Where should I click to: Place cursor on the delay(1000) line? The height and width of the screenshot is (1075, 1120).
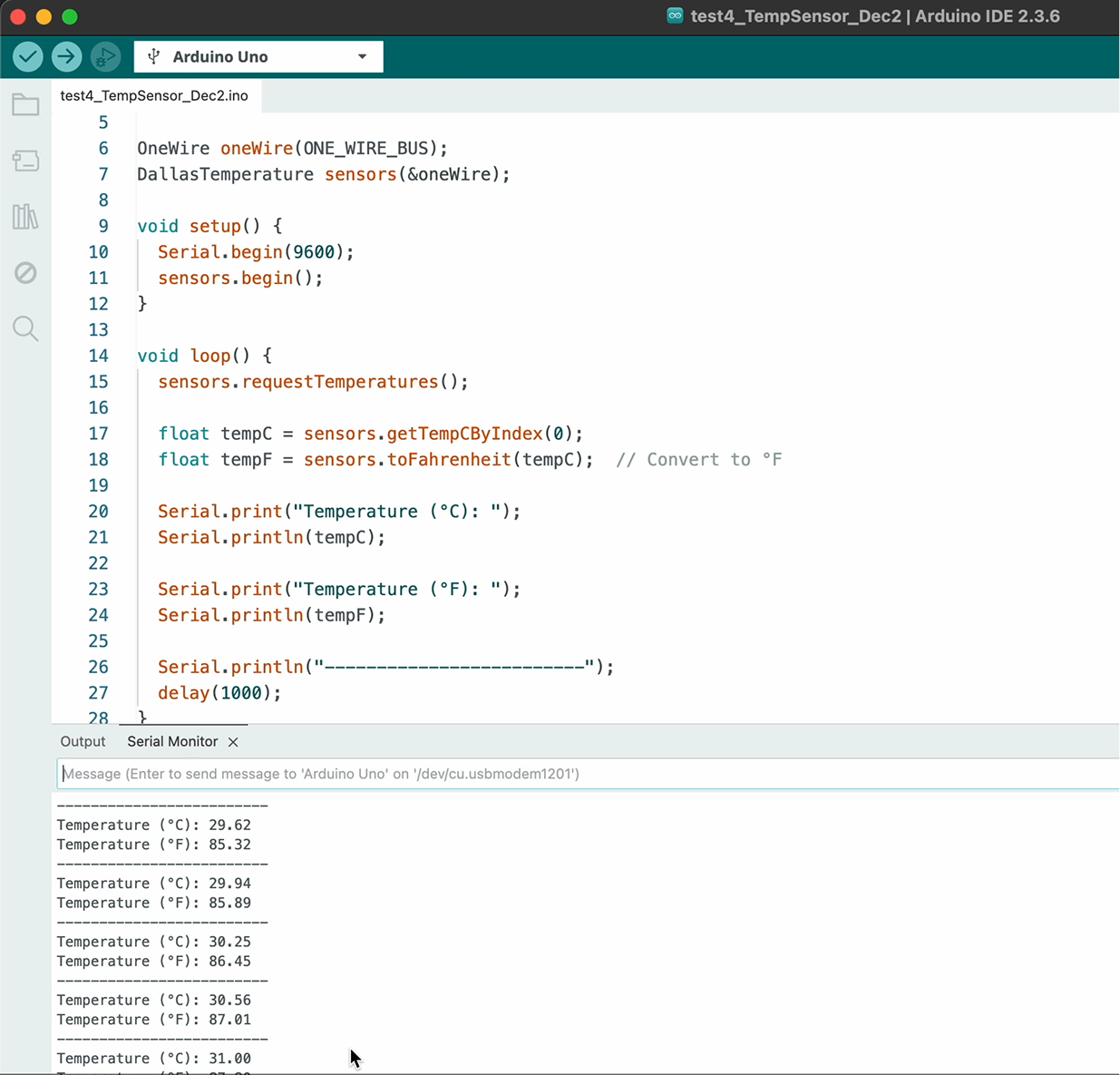pyautogui.click(x=219, y=693)
